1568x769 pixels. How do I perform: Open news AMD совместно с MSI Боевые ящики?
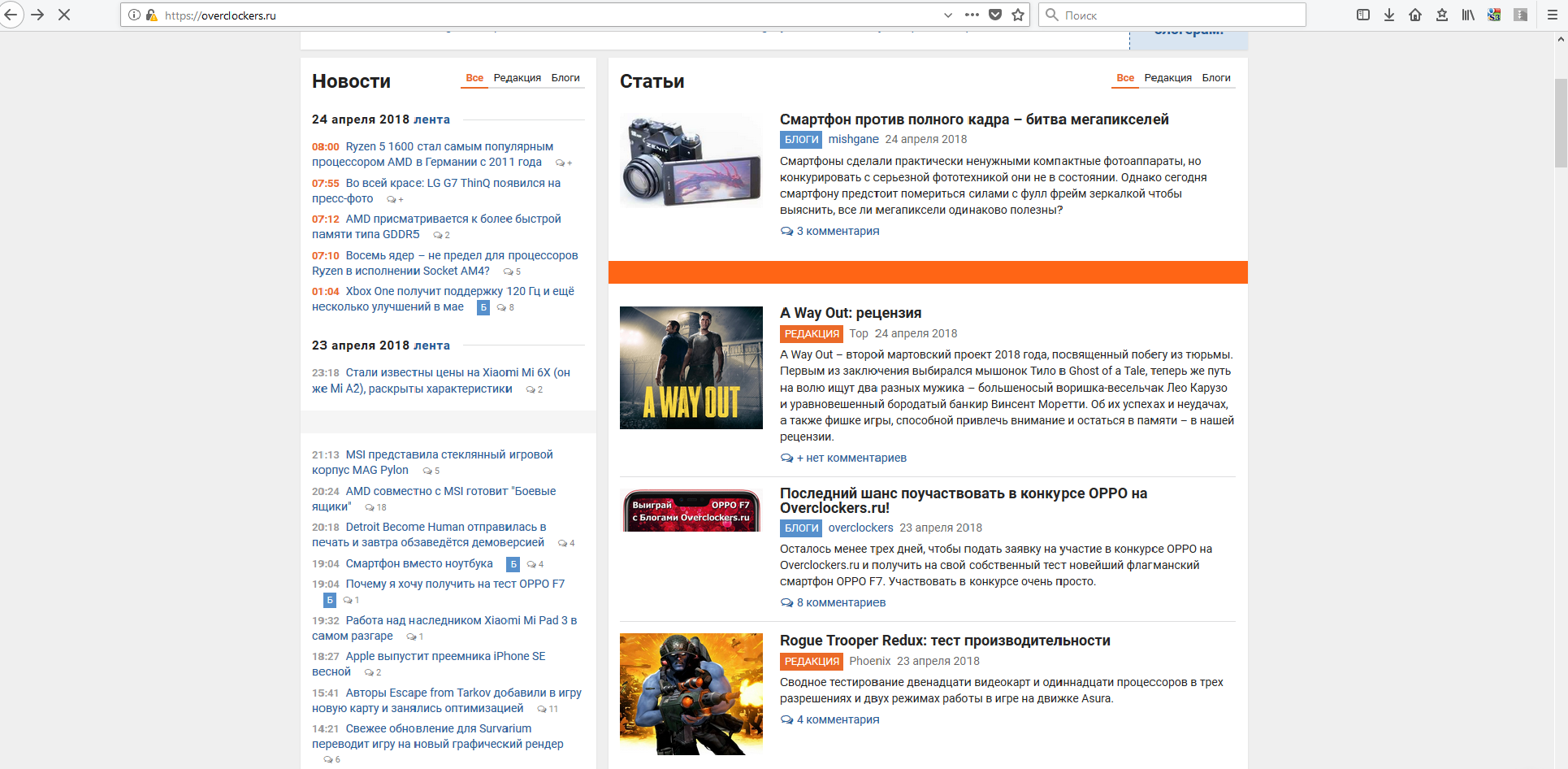(434, 499)
